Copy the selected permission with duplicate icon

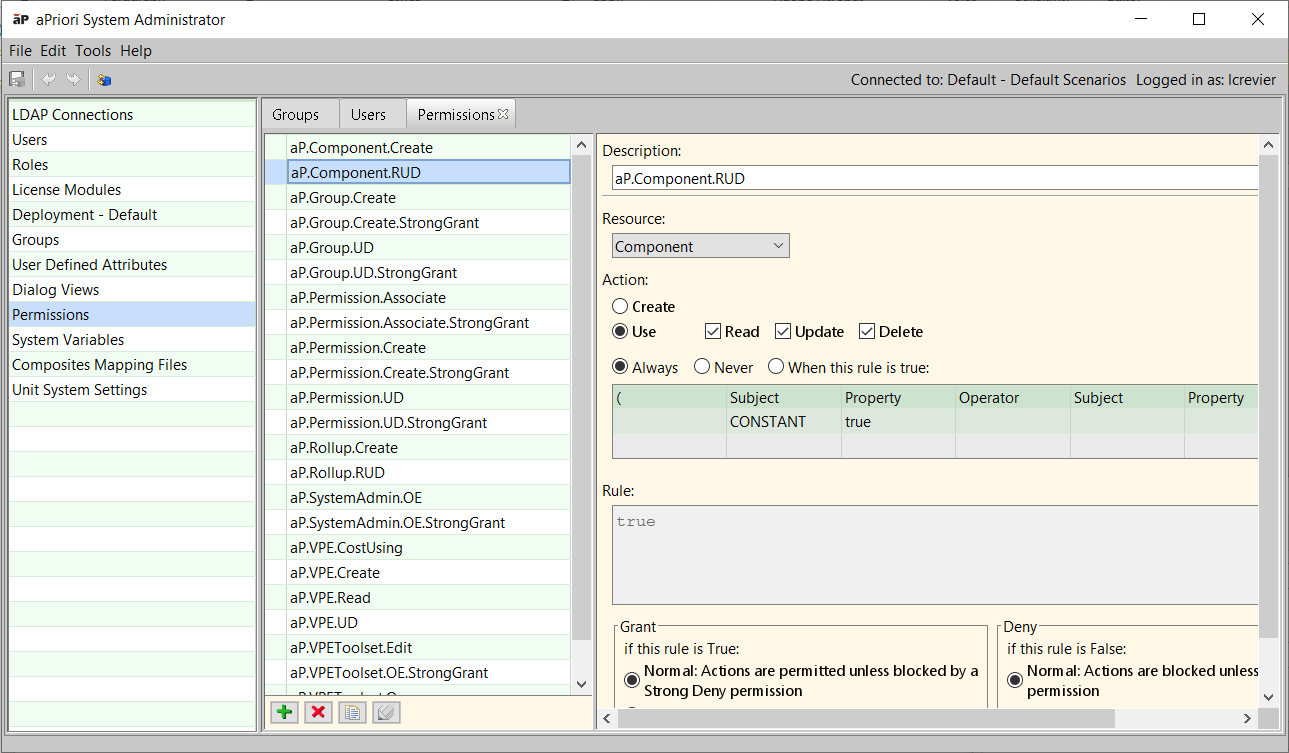point(351,712)
